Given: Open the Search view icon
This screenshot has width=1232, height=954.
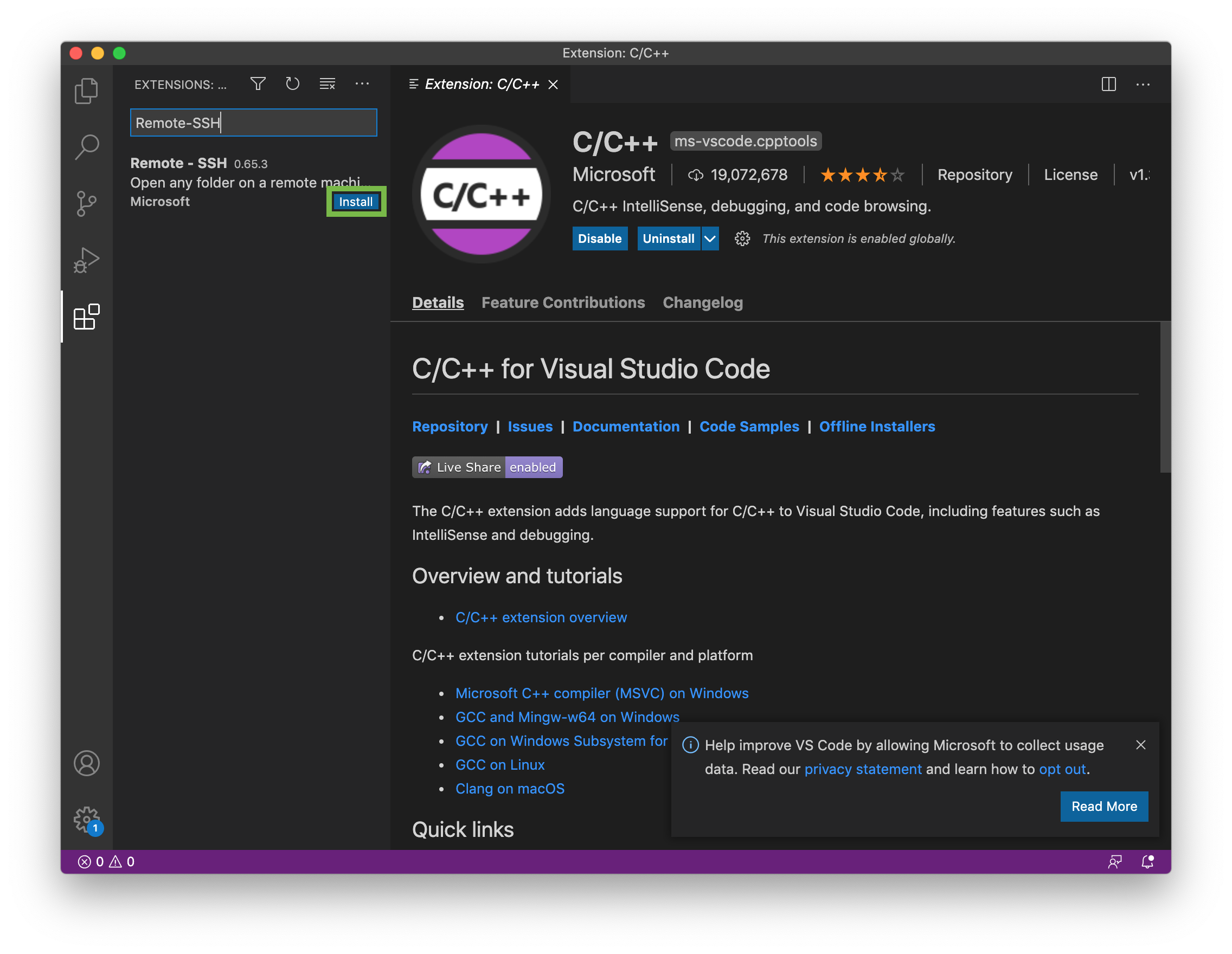Looking at the screenshot, I should tap(86, 147).
